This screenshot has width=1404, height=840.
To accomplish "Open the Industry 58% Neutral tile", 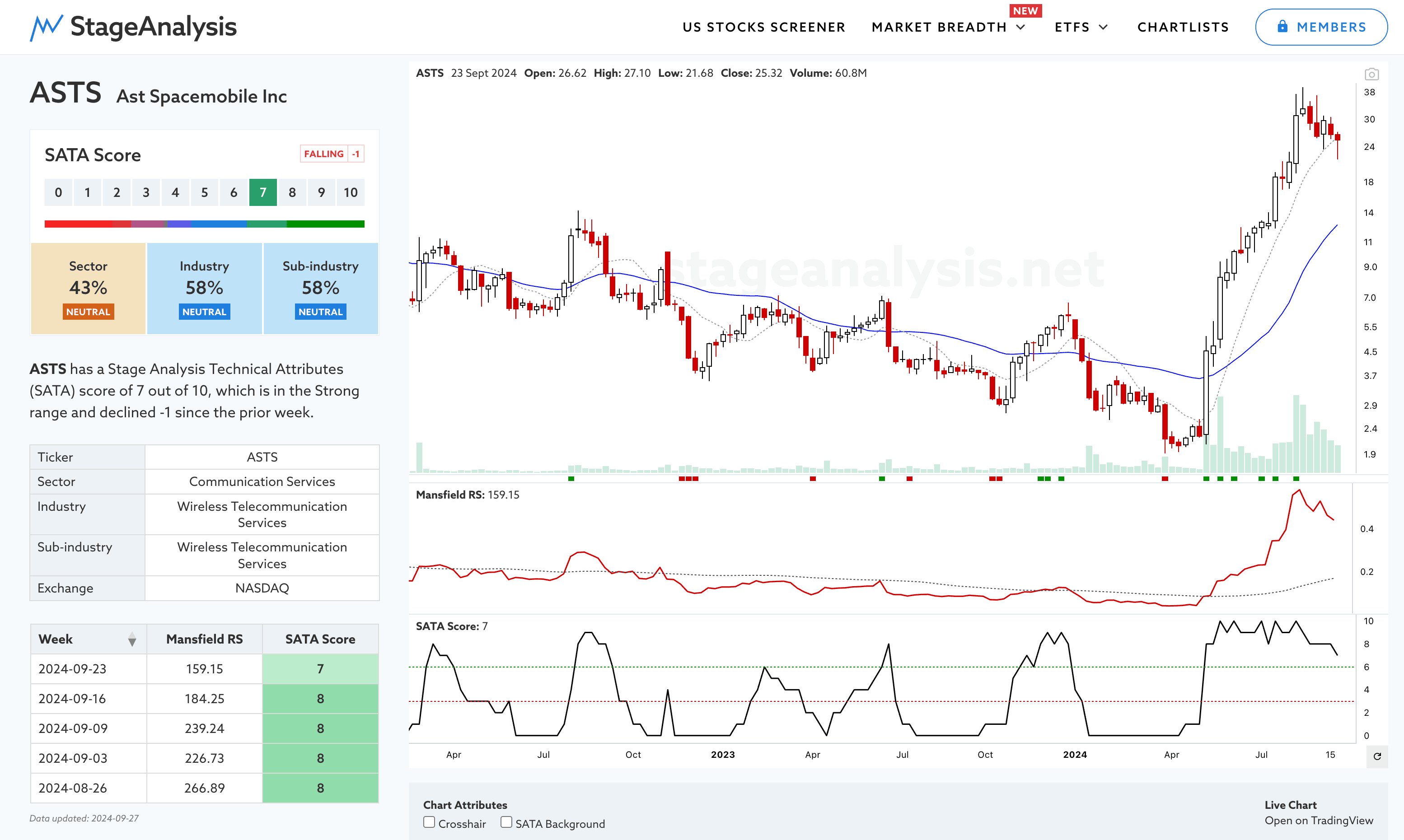I will [204, 289].
